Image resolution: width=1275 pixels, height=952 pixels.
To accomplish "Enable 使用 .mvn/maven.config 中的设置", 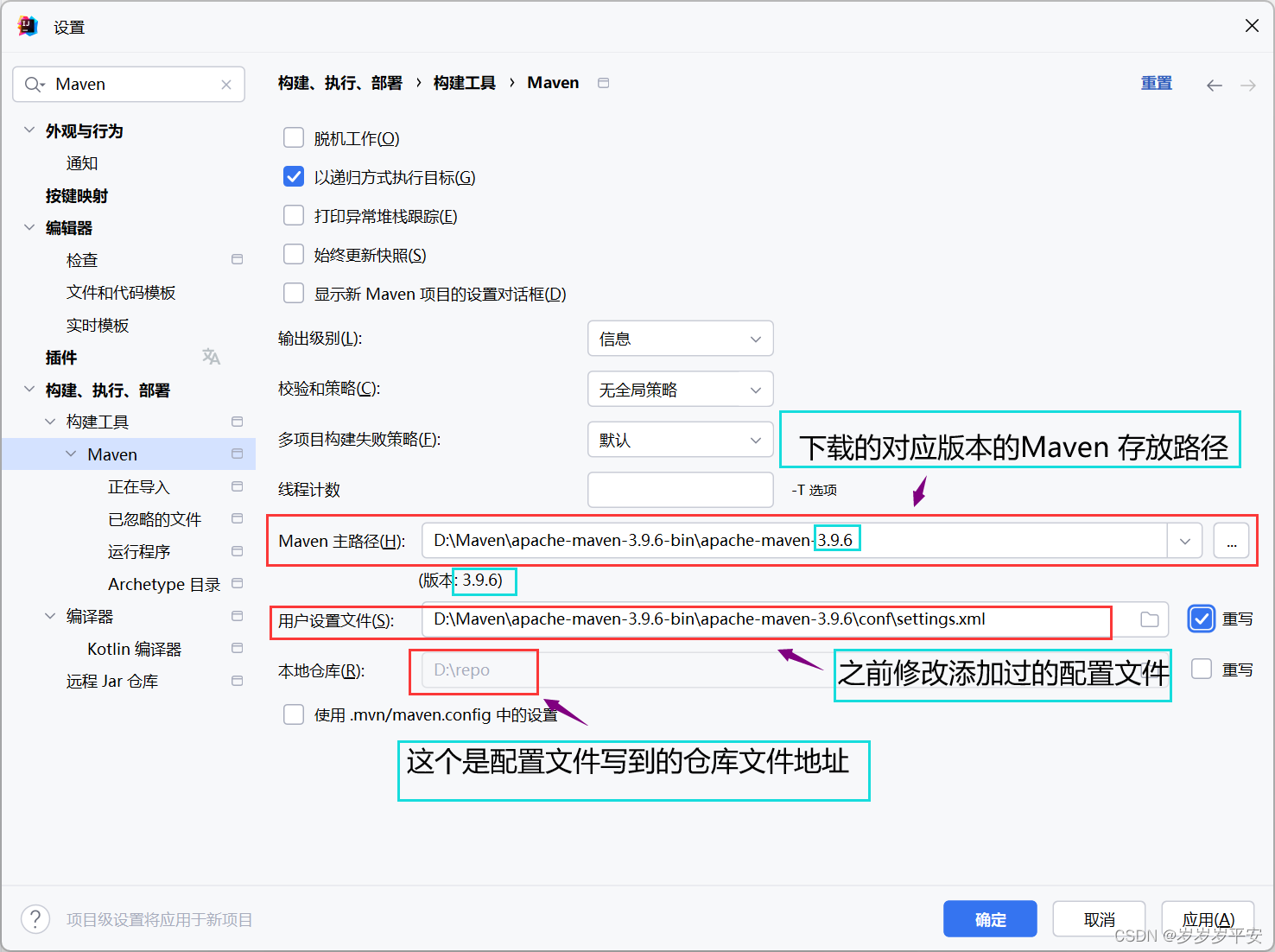I will coord(294,714).
